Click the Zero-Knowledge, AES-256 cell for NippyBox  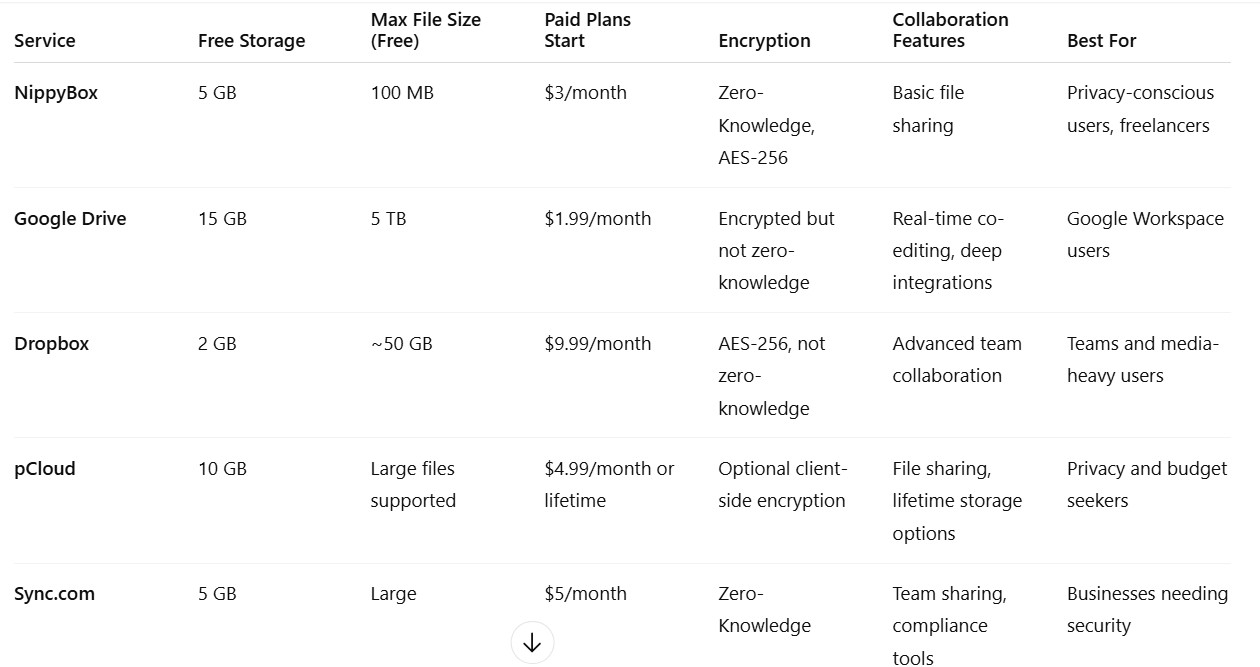click(x=766, y=125)
